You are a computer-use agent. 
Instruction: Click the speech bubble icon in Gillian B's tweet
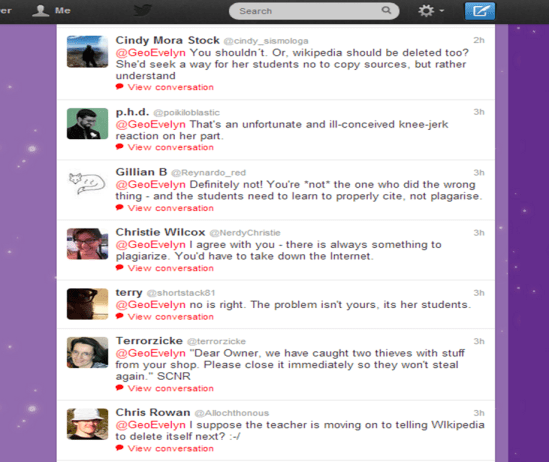click(120, 208)
